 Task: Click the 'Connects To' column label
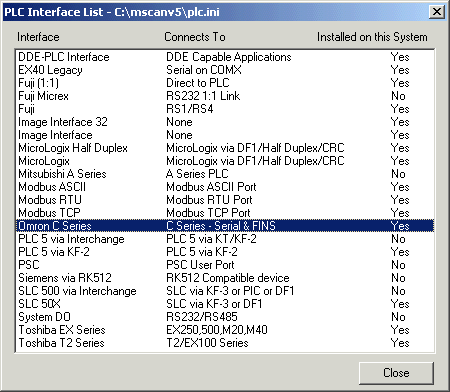coord(195,37)
